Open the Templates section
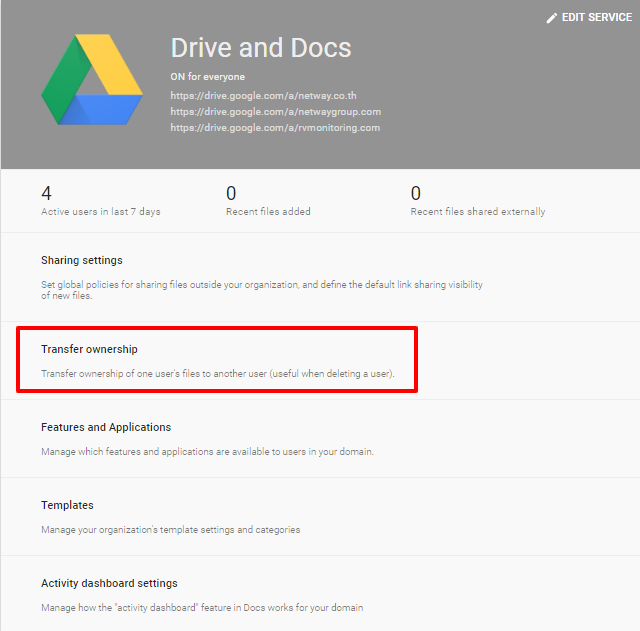Screen dimensions: 640x631 pyautogui.click(x=67, y=505)
